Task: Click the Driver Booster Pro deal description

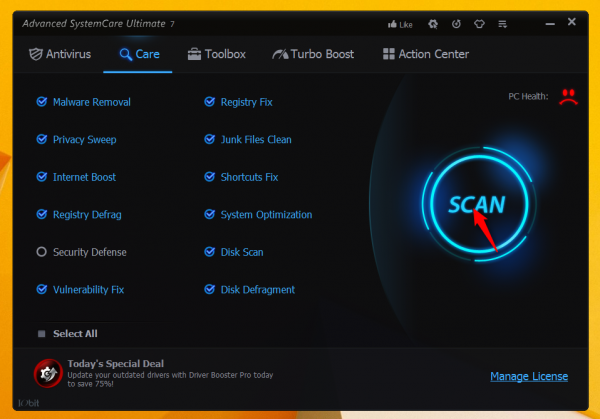Action: [x=170, y=379]
